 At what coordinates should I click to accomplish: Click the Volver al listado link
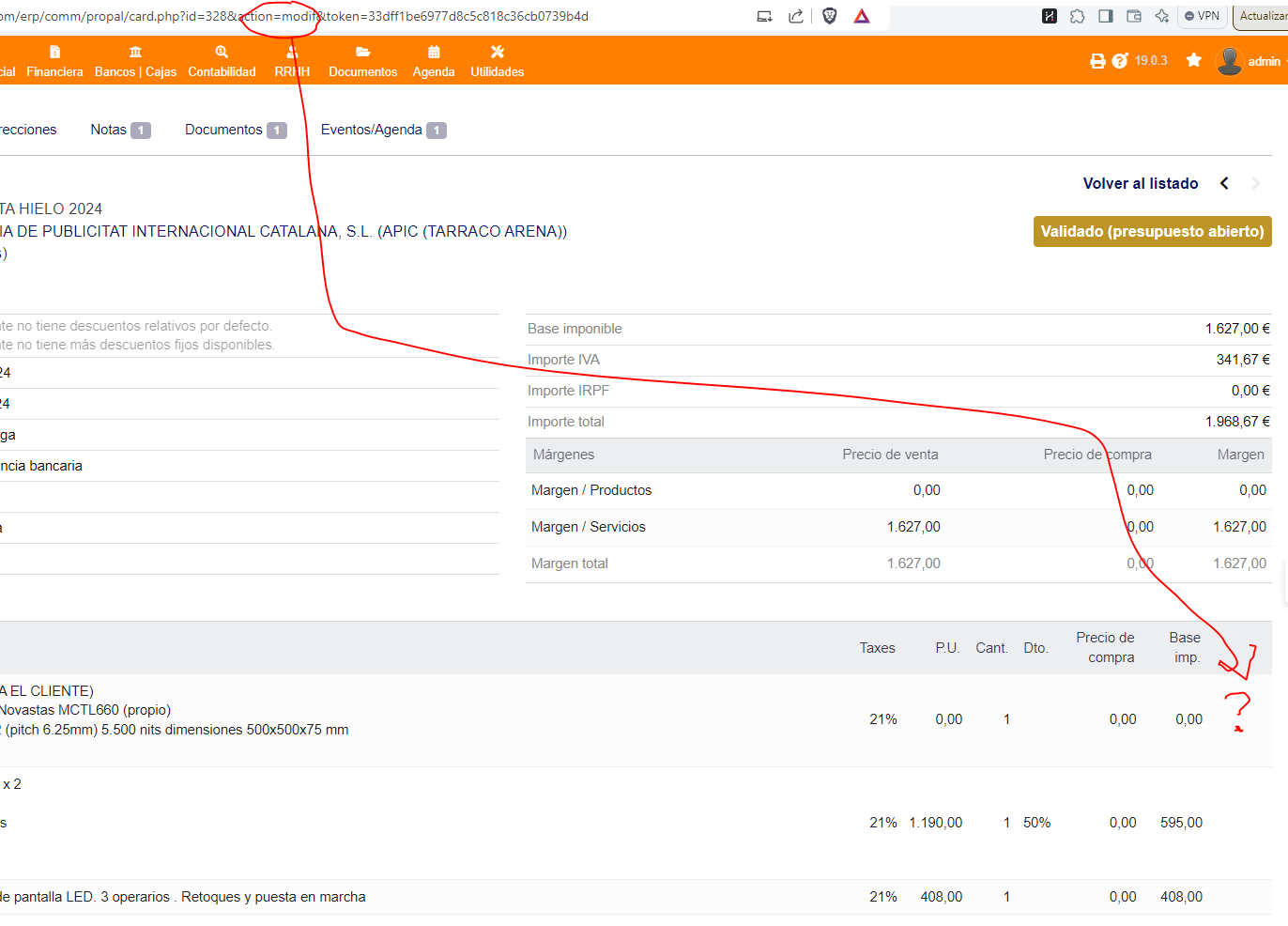tap(1140, 183)
